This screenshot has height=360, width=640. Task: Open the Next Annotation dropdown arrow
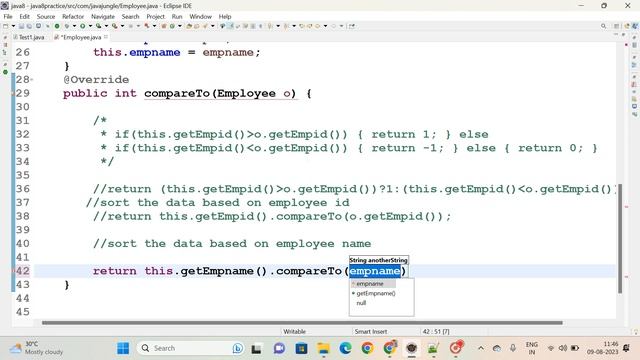coord(278,26)
